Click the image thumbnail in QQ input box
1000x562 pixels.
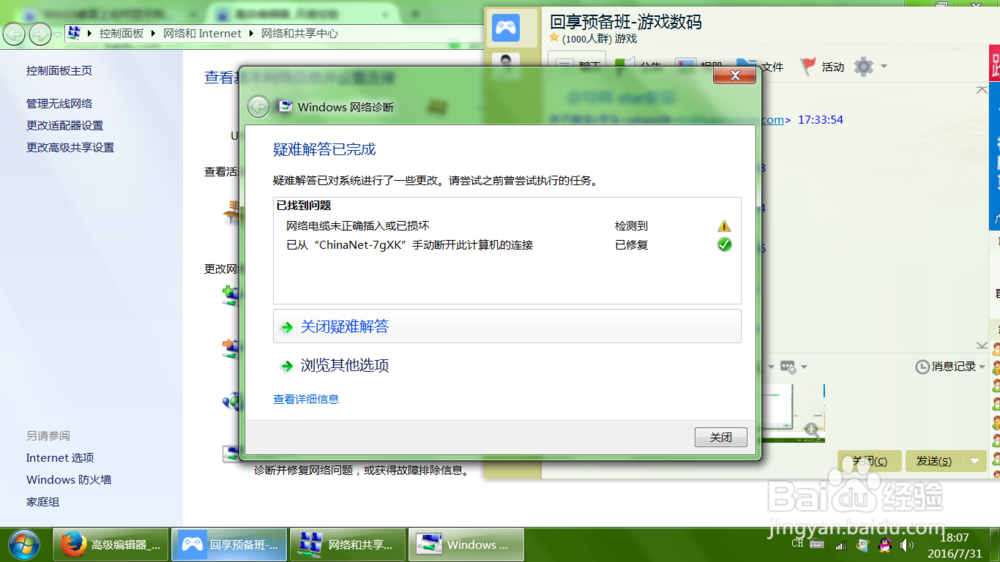(795, 413)
